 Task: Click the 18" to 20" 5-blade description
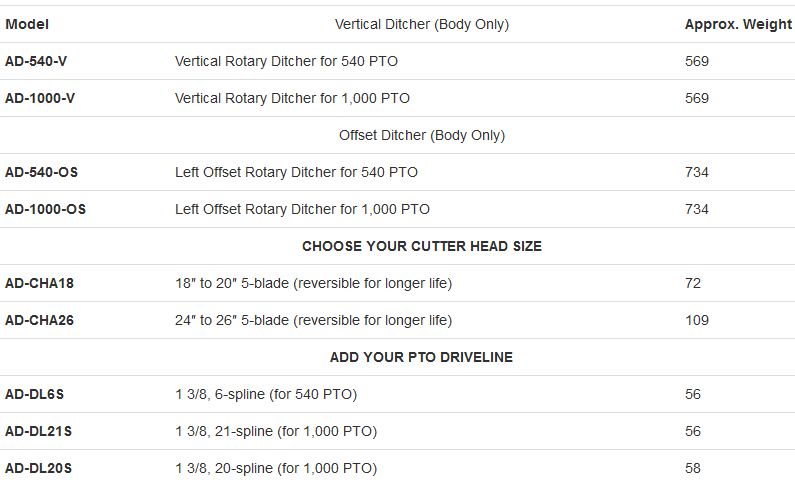(313, 283)
